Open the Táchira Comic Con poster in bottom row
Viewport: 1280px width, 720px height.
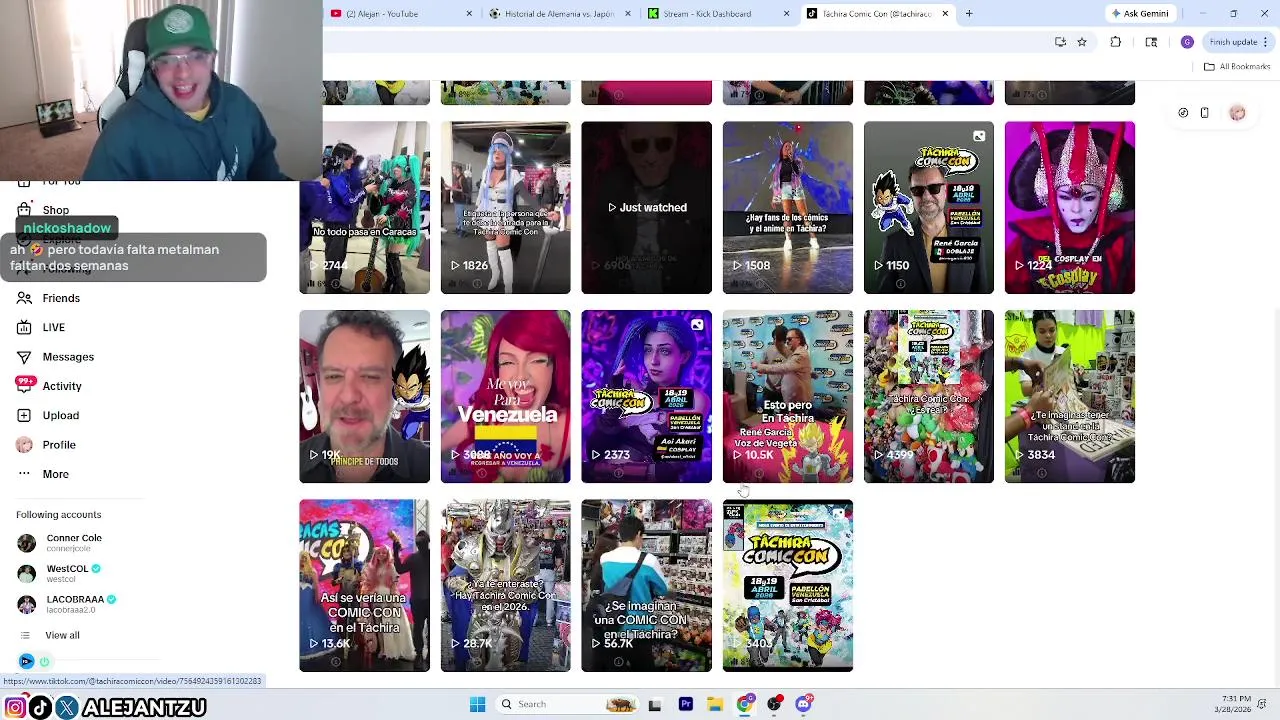(x=788, y=586)
